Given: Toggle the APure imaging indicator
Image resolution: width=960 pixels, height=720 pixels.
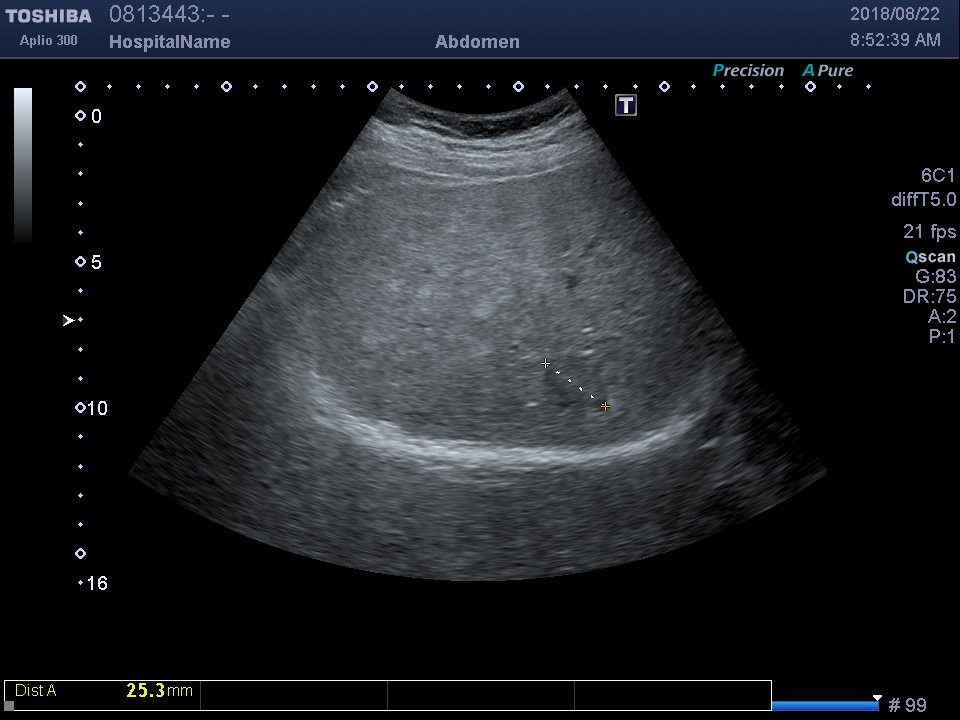Looking at the screenshot, I should click(828, 71).
